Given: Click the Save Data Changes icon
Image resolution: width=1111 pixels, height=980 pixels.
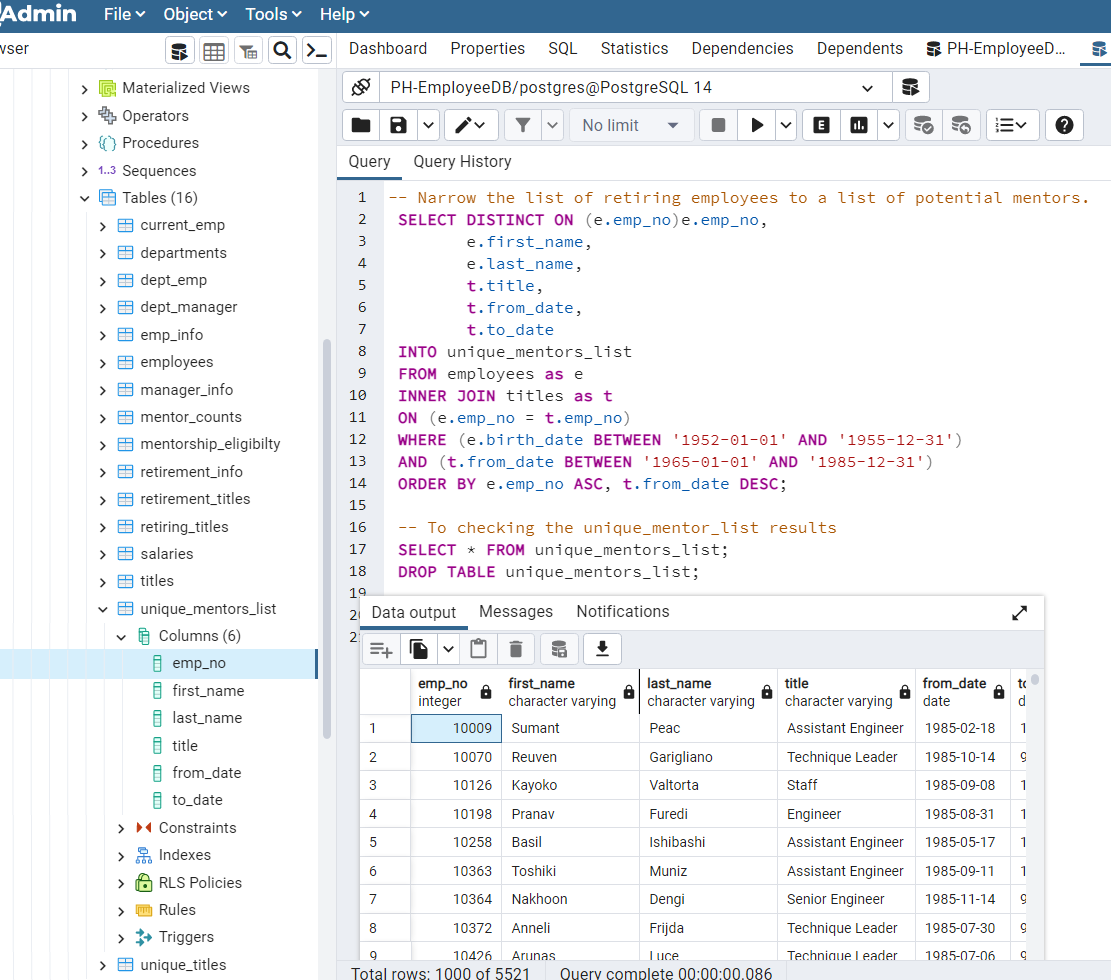Looking at the screenshot, I should pyautogui.click(x=559, y=649).
